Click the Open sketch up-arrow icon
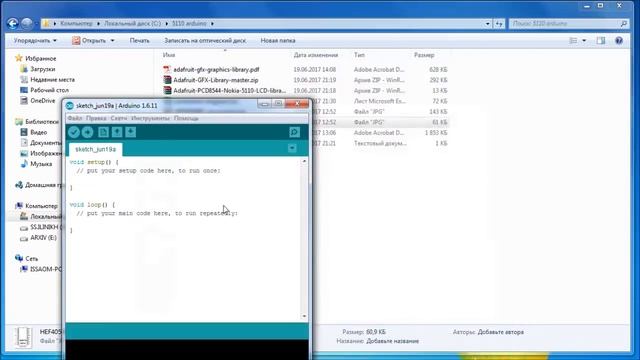This screenshot has width=640, height=360. (117, 132)
